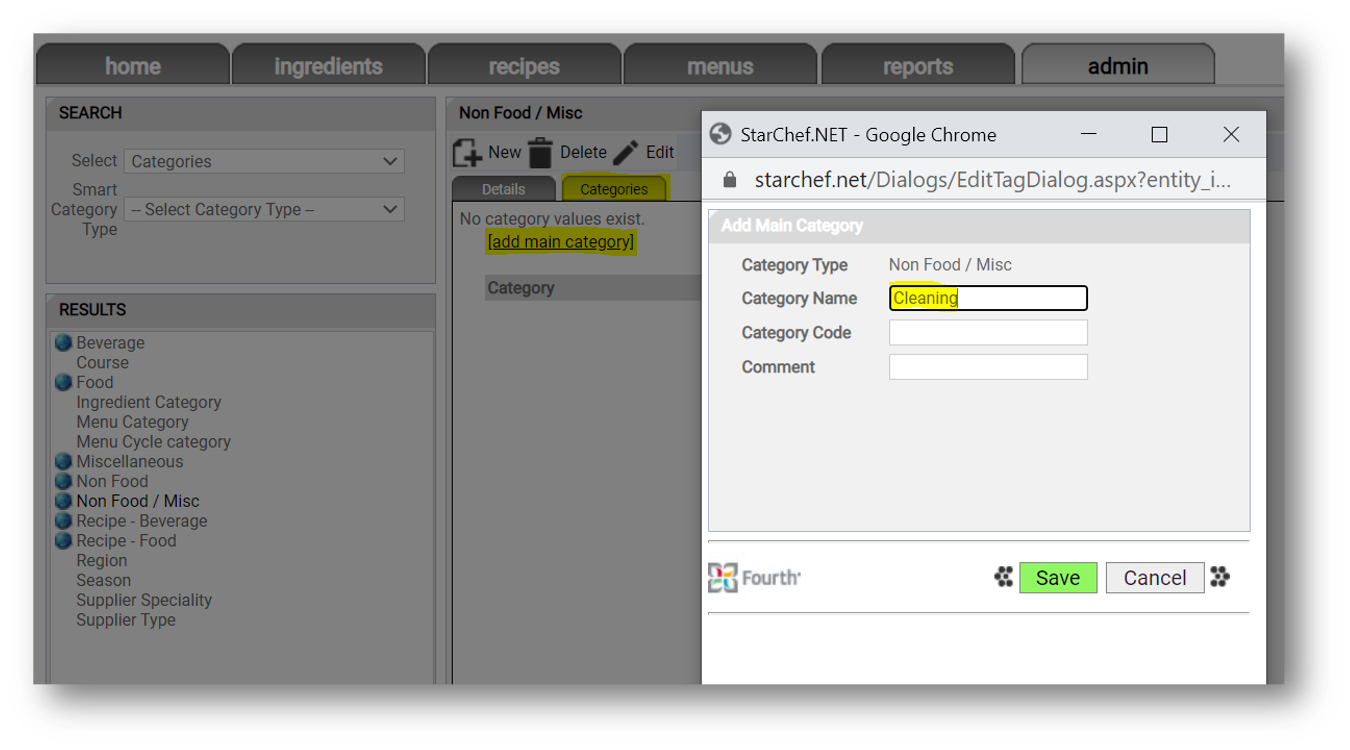
Task: Click the Chrome globe icon in dialog title bar
Action: [x=720, y=134]
